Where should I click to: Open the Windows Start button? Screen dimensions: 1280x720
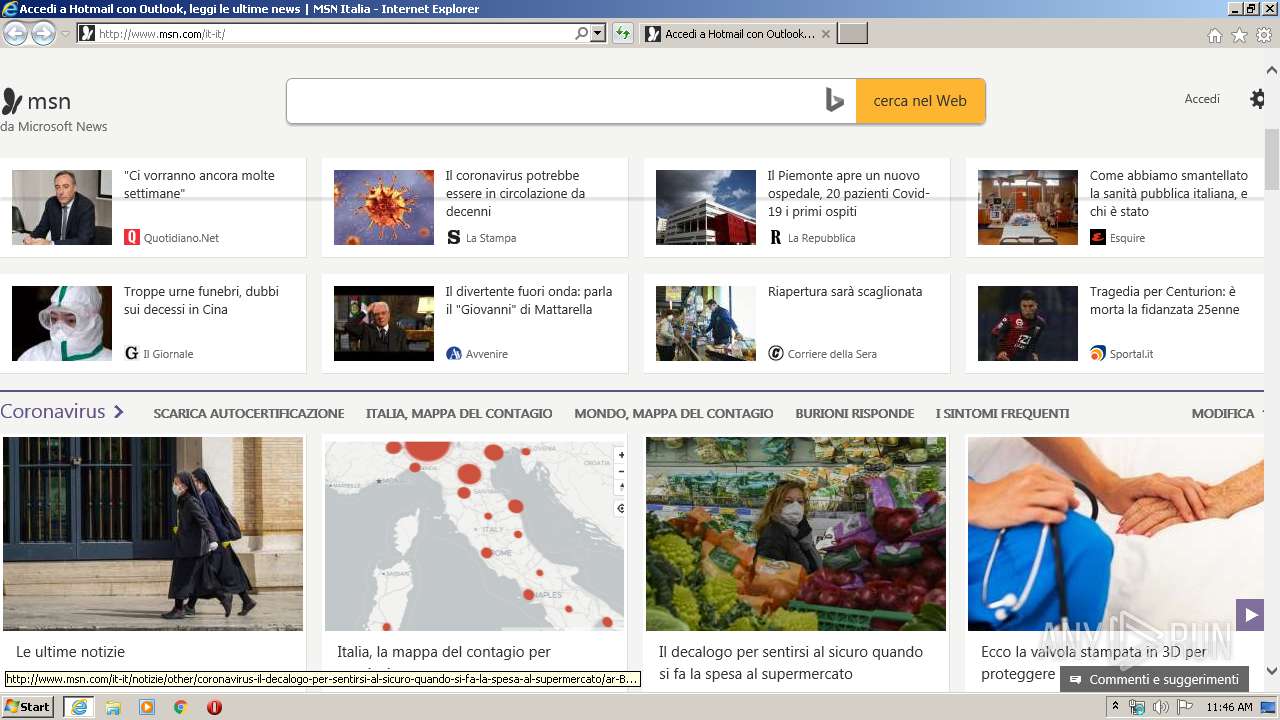pyautogui.click(x=28, y=706)
